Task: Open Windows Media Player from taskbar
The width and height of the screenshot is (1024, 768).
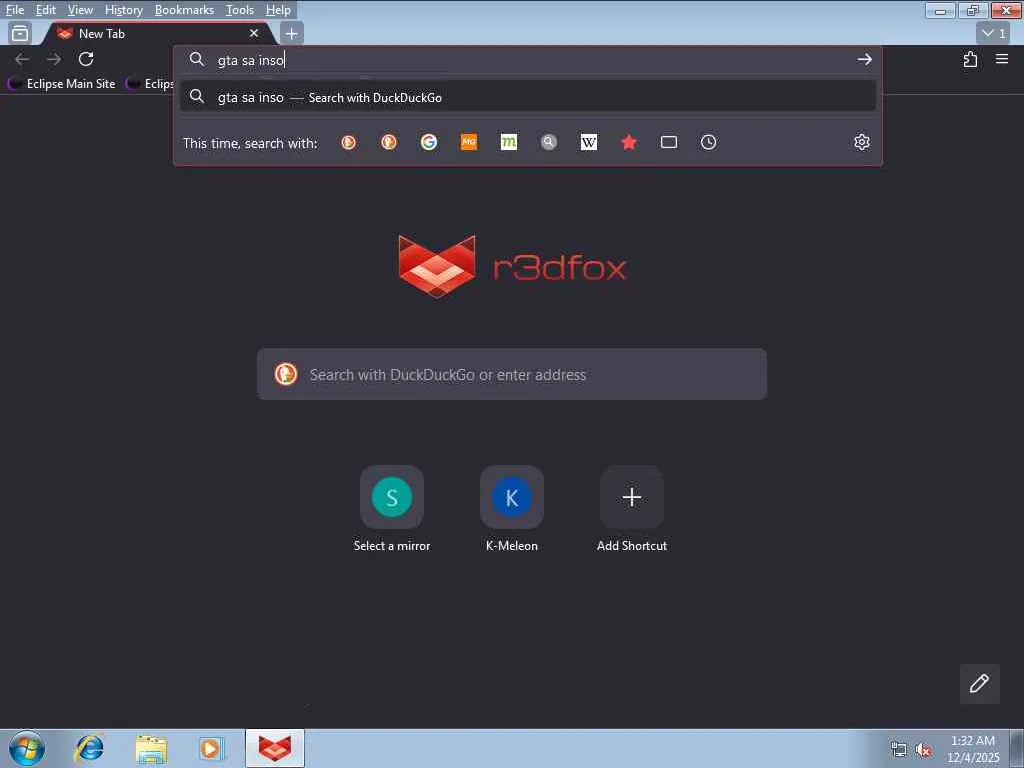Action: click(210, 748)
